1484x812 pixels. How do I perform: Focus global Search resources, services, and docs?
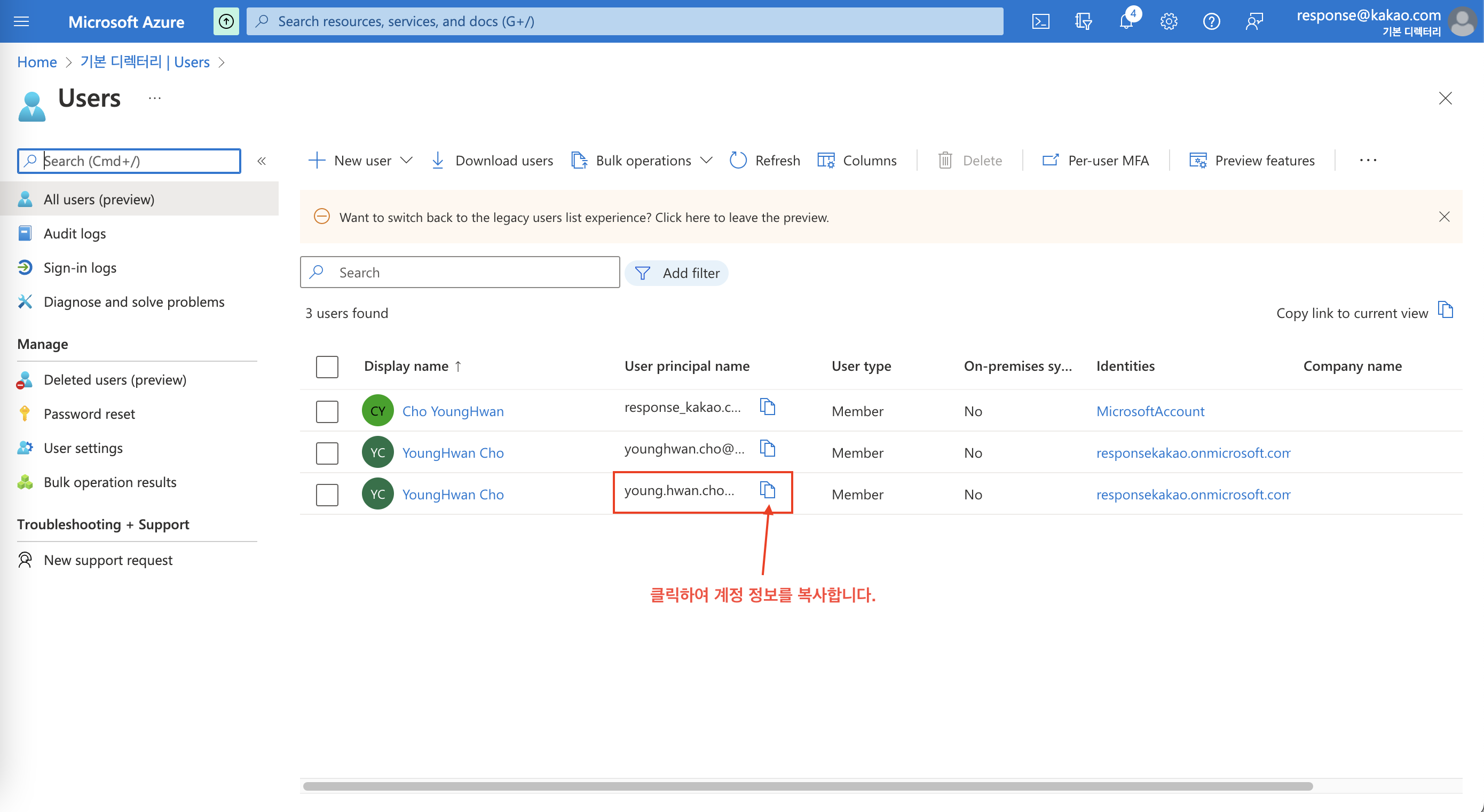tap(625, 21)
